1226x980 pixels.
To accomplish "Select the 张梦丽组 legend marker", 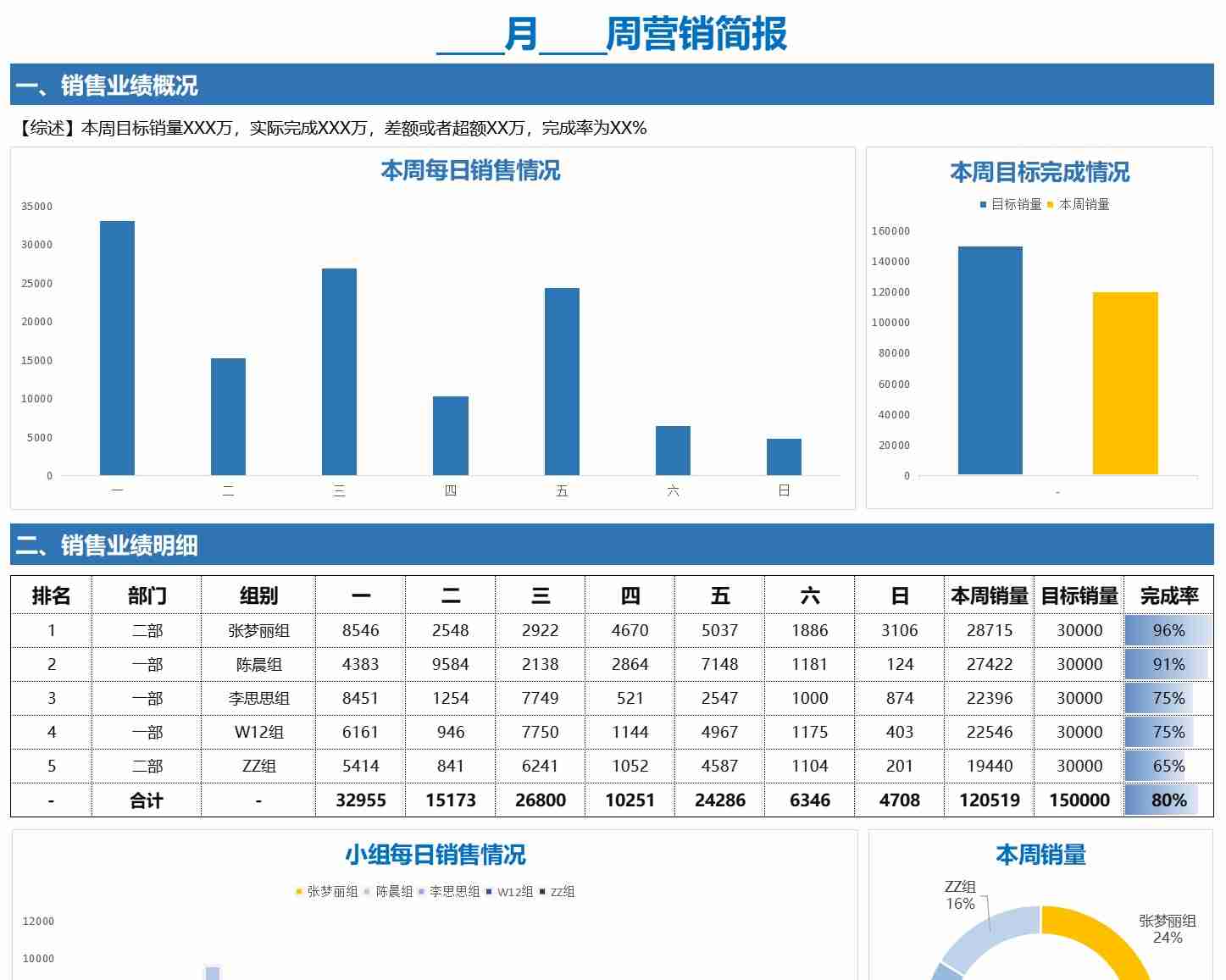I will point(298,891).
